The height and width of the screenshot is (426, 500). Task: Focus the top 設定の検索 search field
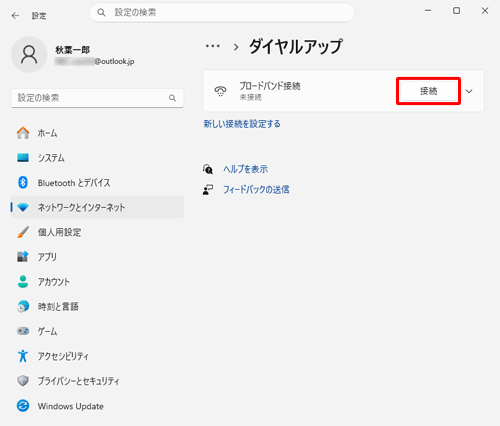click(x=222, y=13)
